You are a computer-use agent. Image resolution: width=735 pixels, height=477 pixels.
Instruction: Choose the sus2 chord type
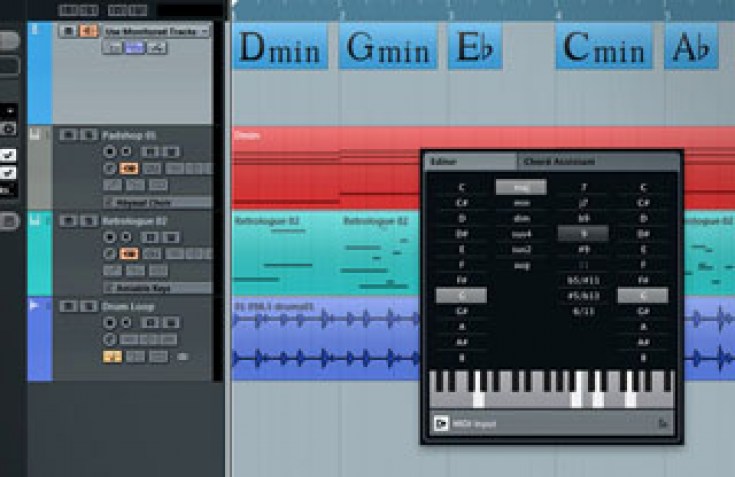click(x=521, y=249)
